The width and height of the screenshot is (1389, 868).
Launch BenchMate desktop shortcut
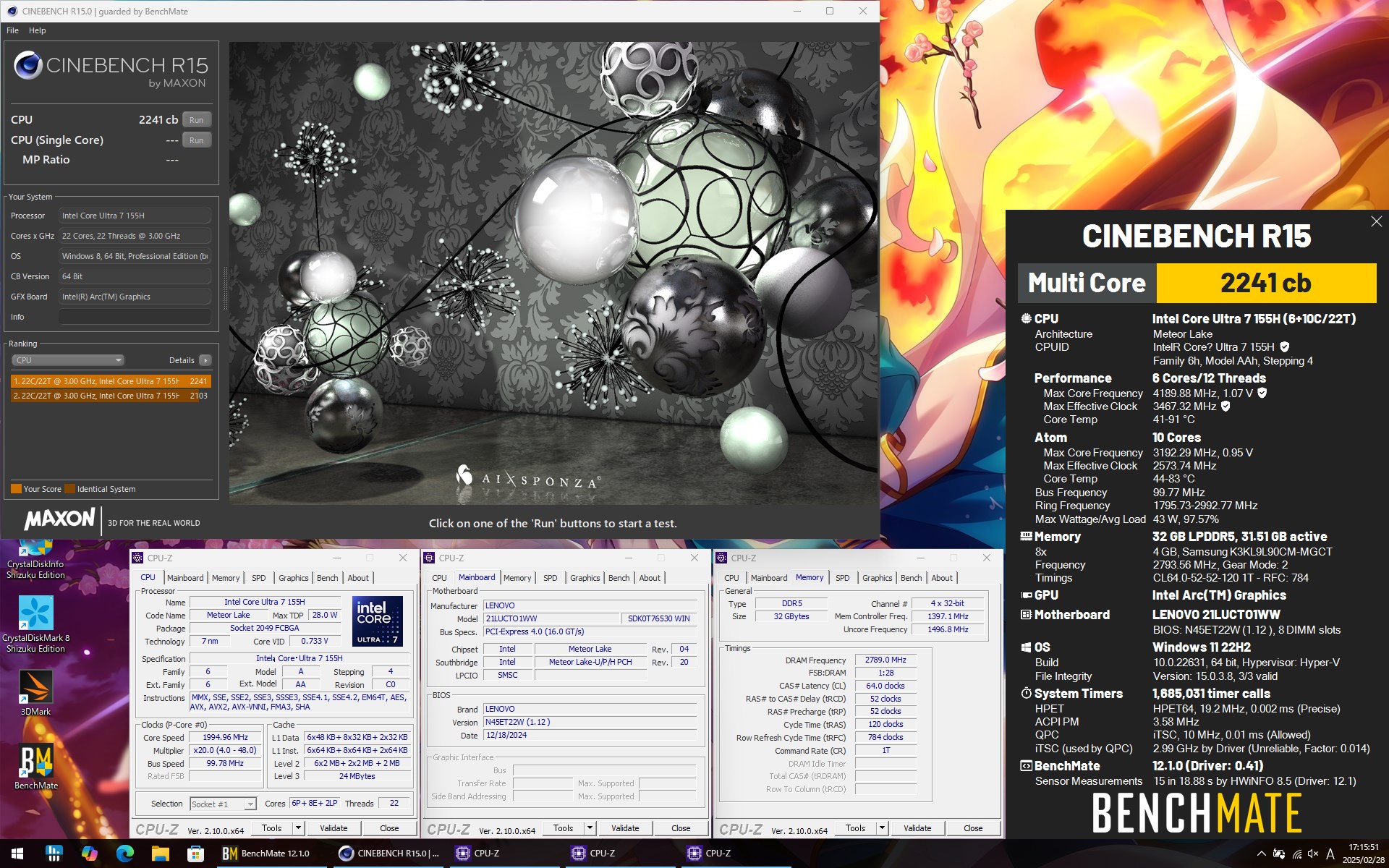tap(35, 767)
